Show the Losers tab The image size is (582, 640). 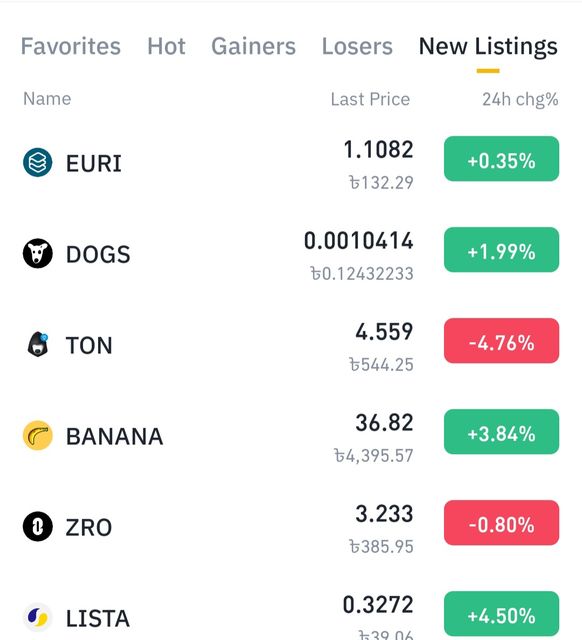[357, 46]
